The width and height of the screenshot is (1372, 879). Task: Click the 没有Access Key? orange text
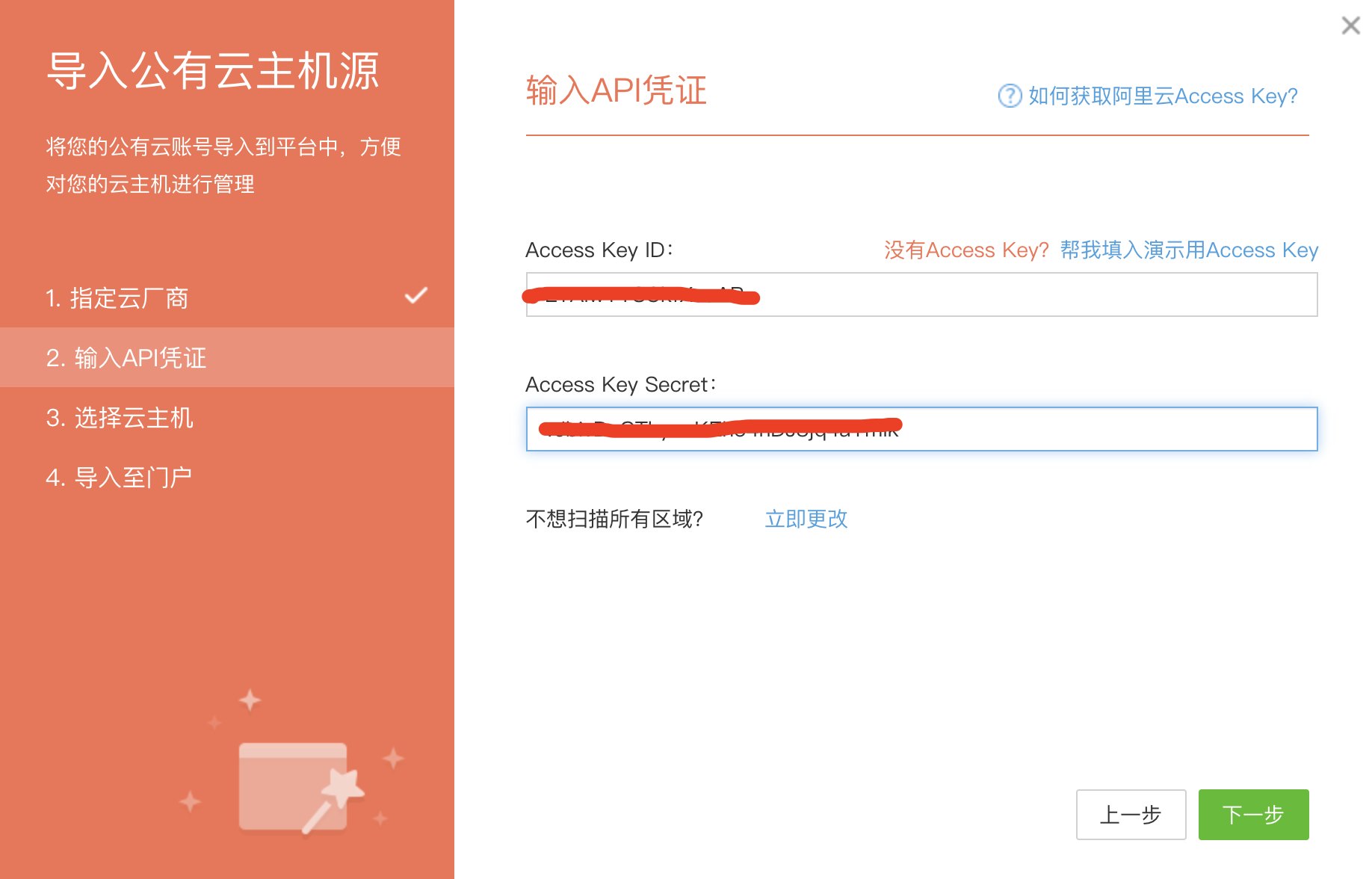click(966, 250)
